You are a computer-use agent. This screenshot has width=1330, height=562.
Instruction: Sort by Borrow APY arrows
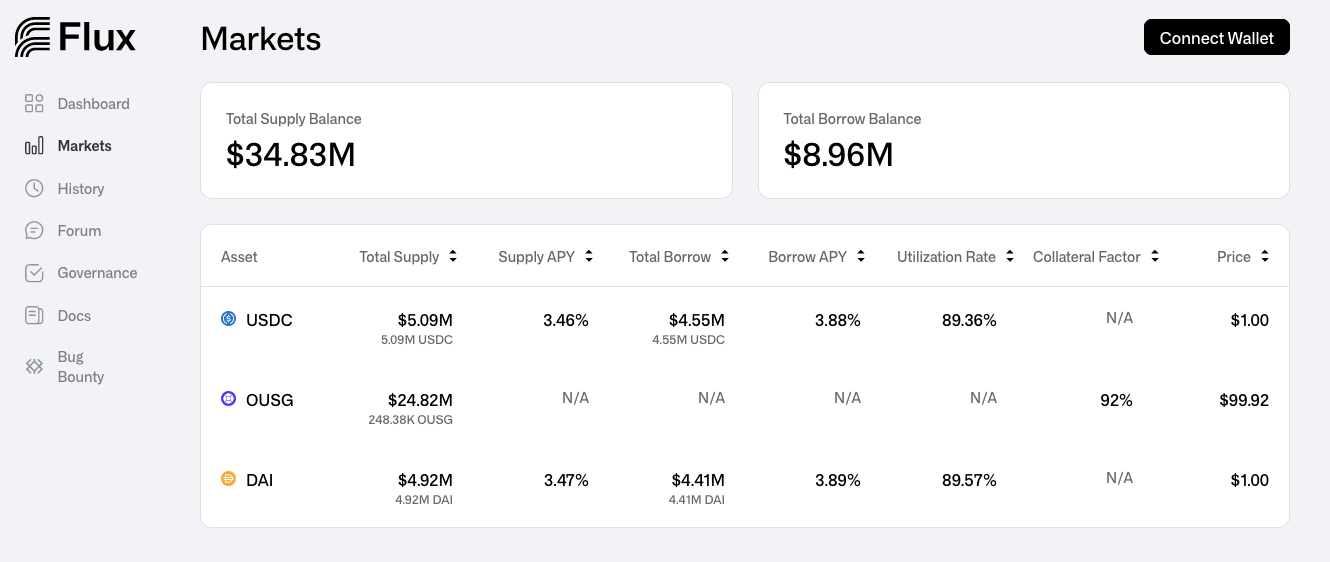coord(861,256)
